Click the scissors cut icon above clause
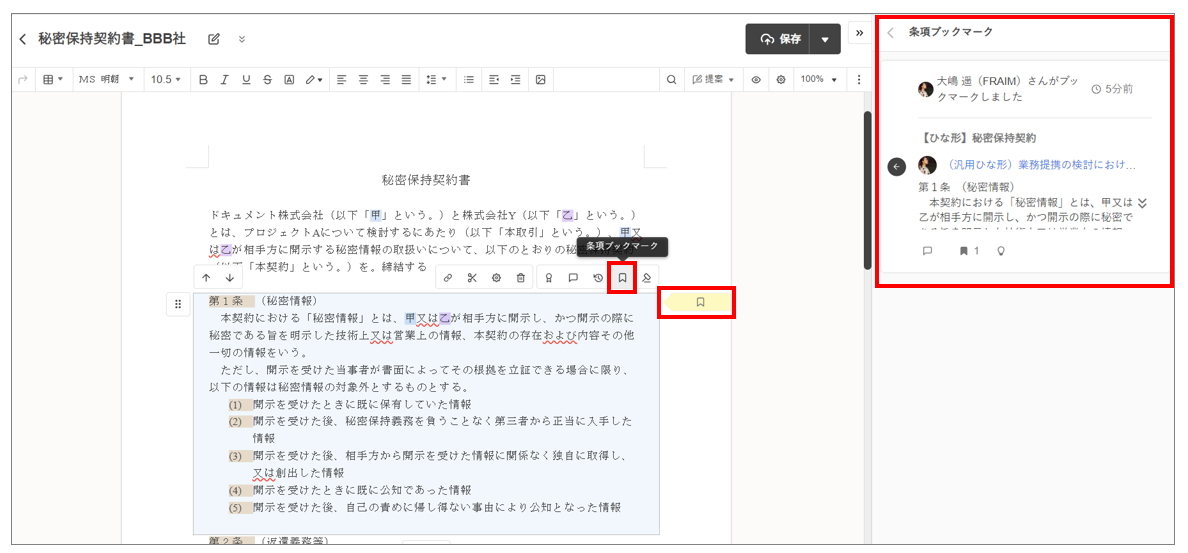 coord(472,278)
